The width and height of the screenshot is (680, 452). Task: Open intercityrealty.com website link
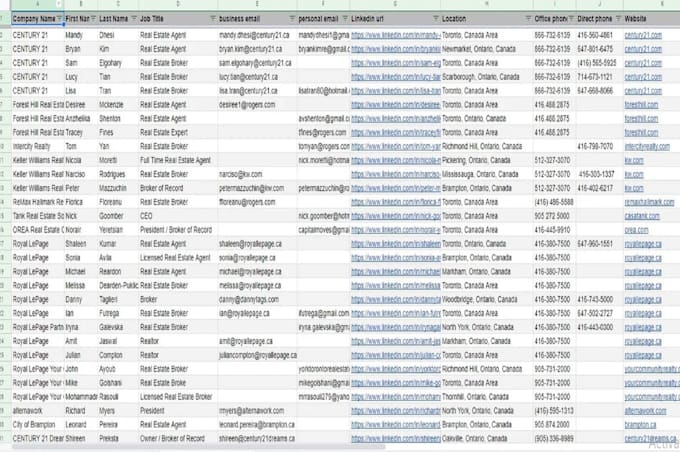[x=647, y=146]
